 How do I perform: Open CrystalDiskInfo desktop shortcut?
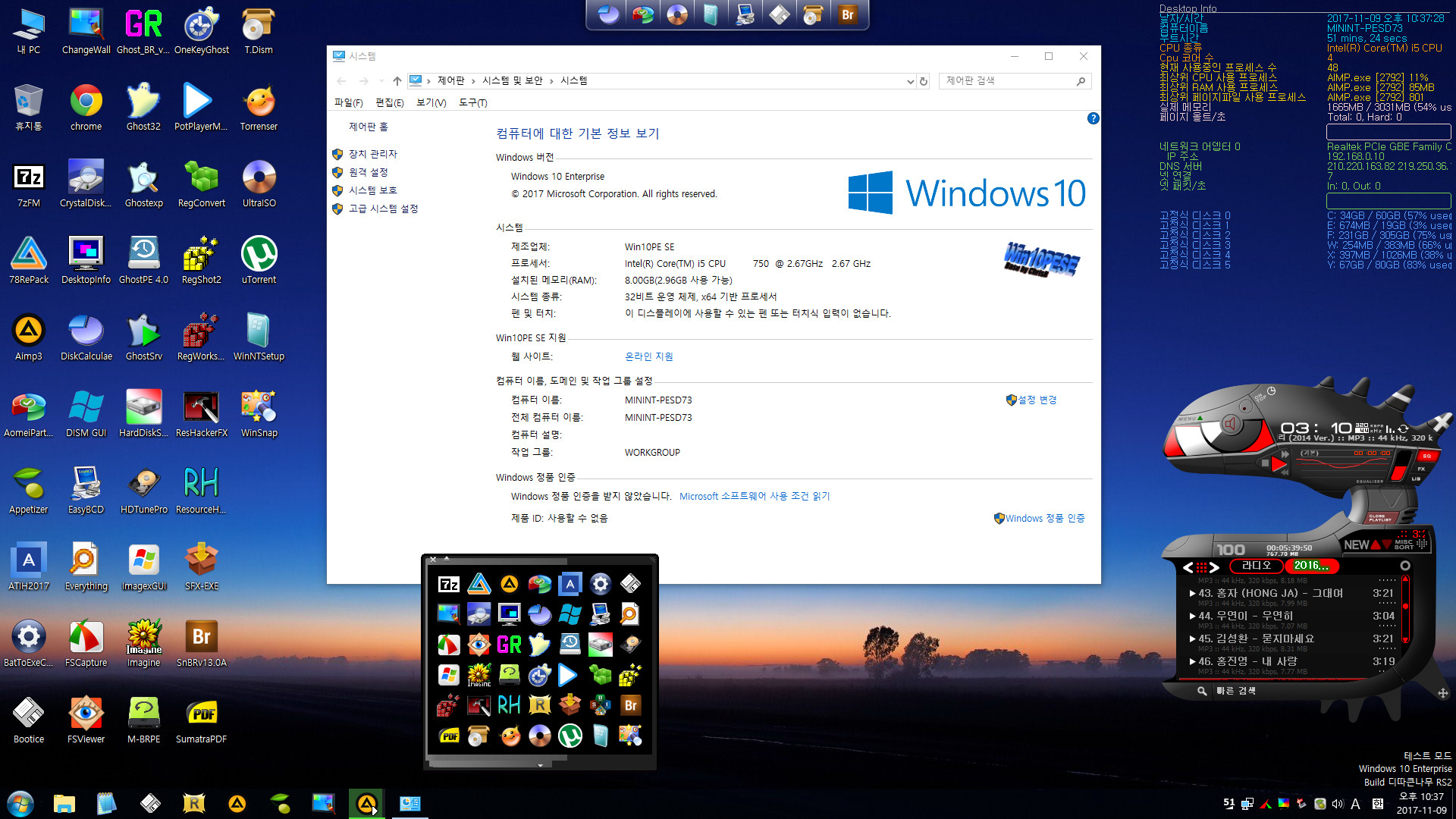pyautogui.click(x=86, y=184)
